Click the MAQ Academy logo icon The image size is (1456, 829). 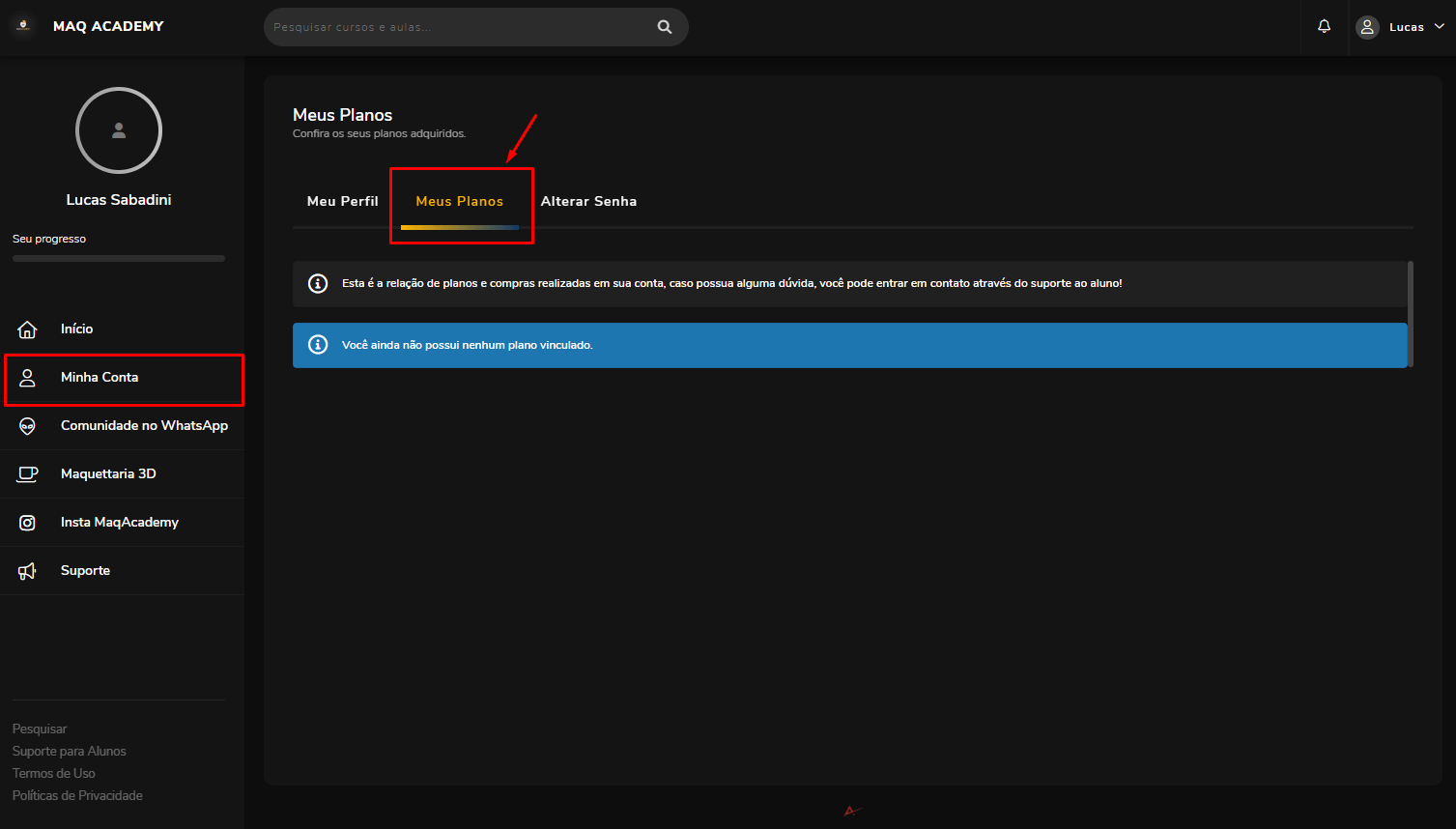tap(24, 26)
